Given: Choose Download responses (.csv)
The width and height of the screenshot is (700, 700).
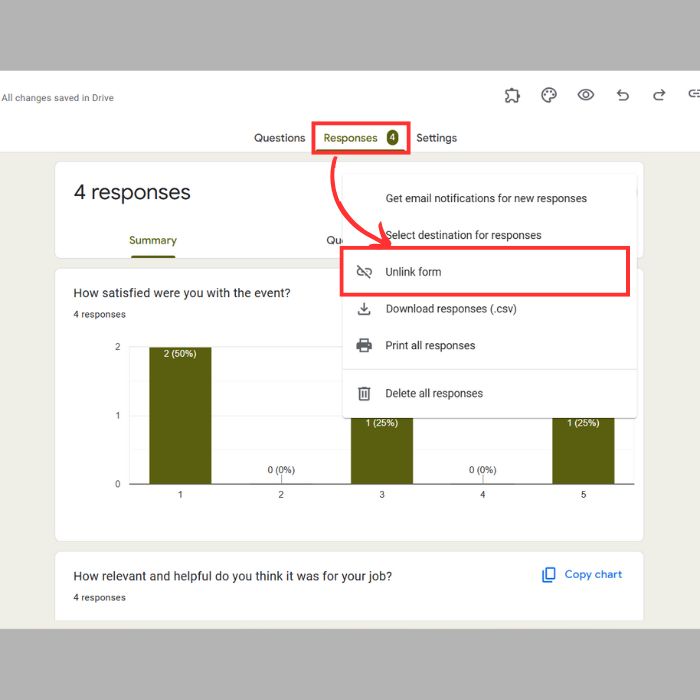Looking at the screenshot, I should [489, 309].
